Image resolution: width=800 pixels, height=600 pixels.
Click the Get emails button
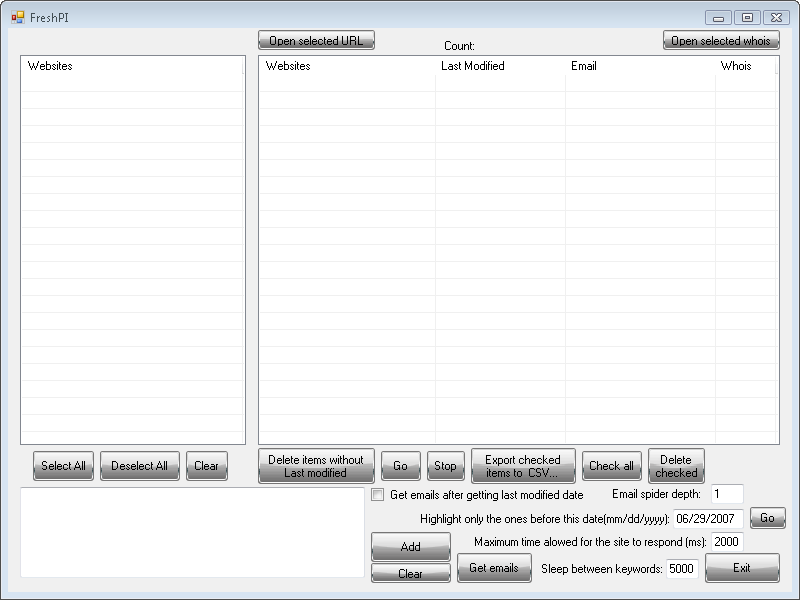tap(494, 568)
